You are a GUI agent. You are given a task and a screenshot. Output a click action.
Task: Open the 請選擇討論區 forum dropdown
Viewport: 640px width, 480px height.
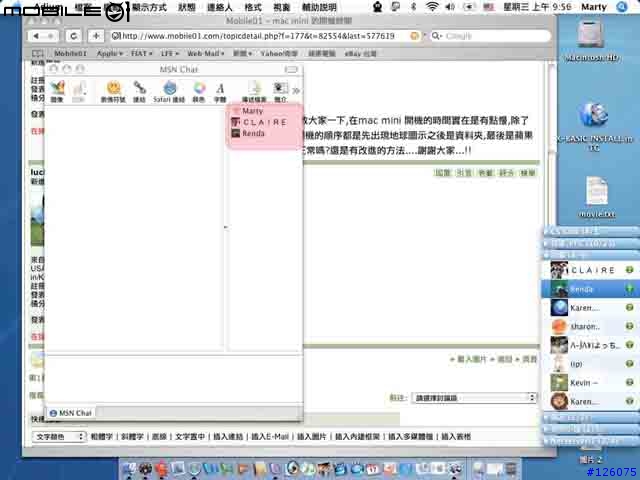[473, 398]
